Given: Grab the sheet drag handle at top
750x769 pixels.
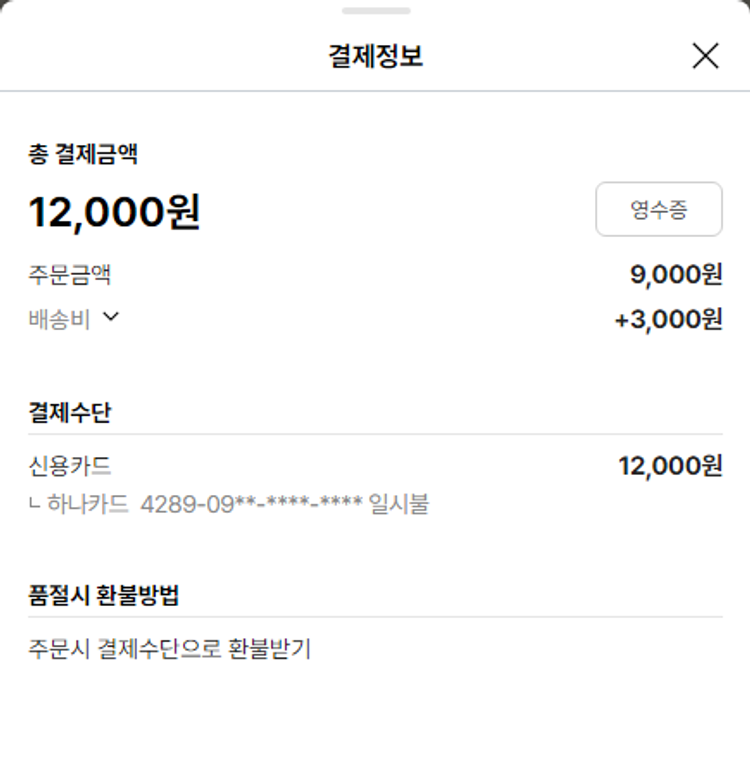Looking at the screenshot, I should tap(375, 11).
